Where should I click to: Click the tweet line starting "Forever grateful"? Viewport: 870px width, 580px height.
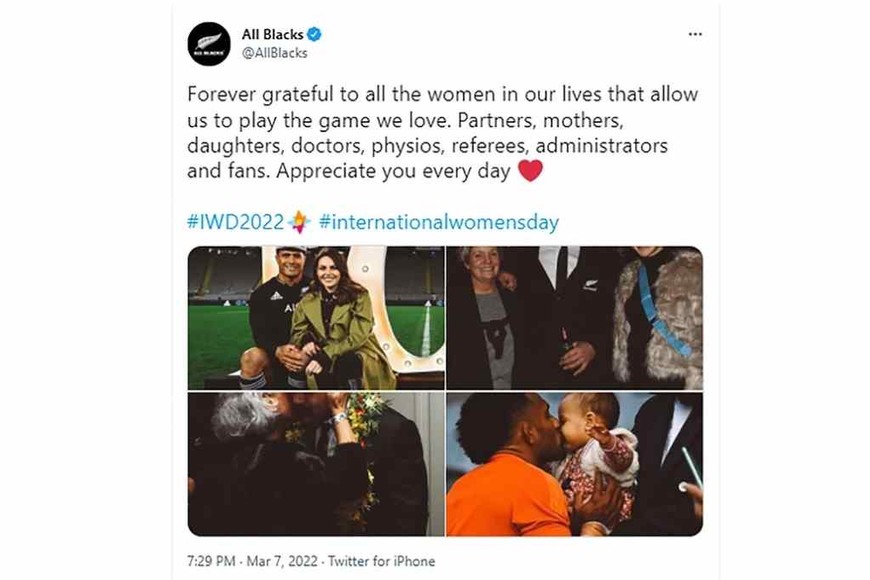pos(442,94)
